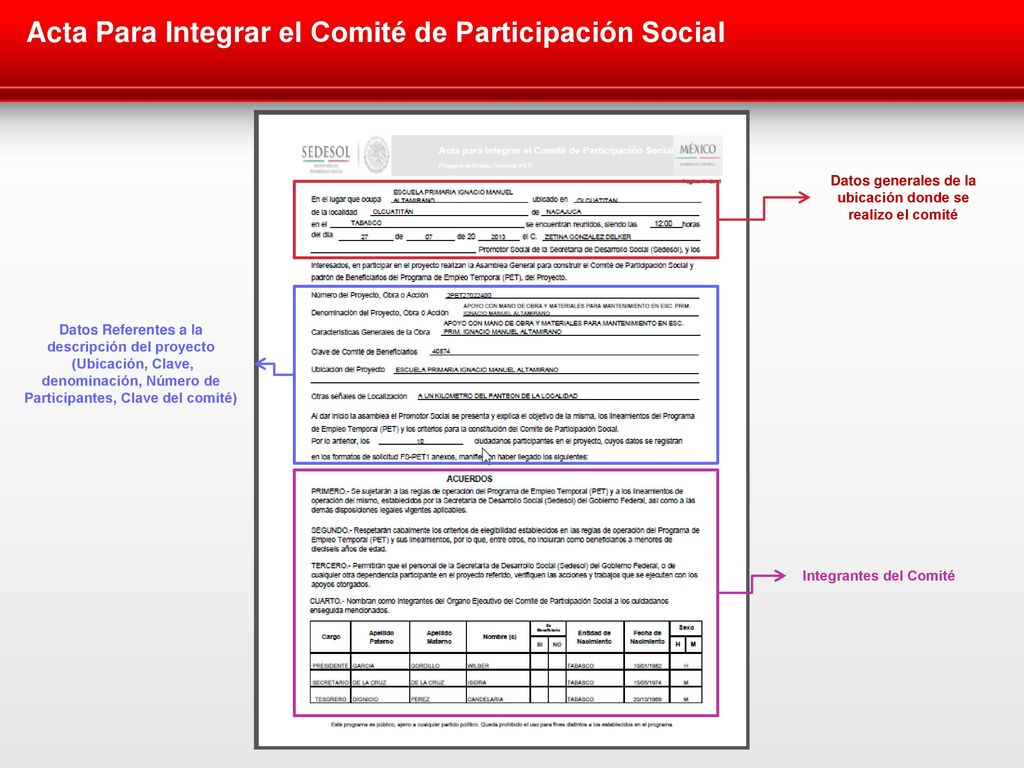Click the 'Fecha de Nacimiento' column header
This screenshot has width=1024, height=768.
point(647,637)
